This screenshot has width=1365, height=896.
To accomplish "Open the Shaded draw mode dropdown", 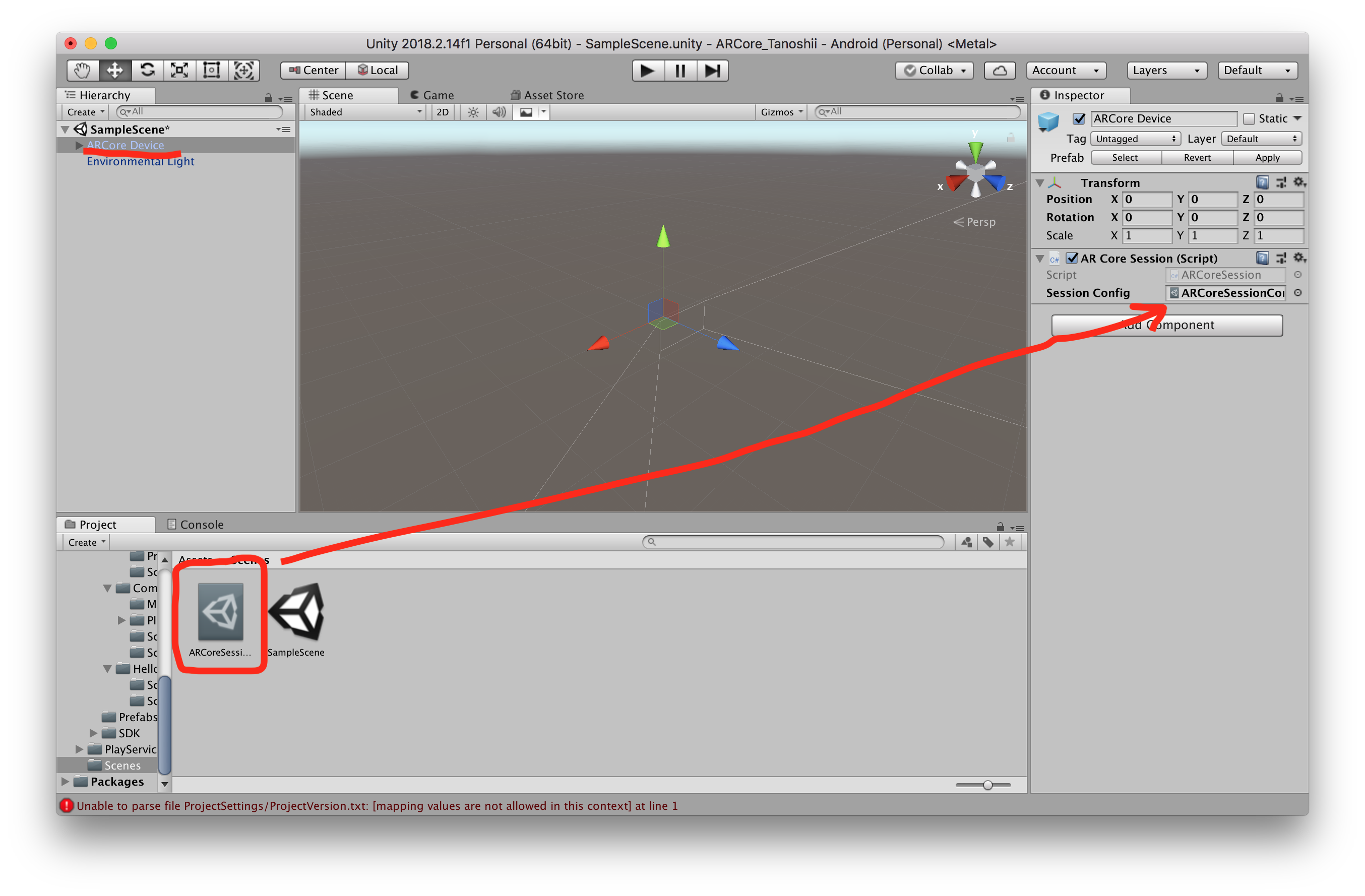I will coord(365,112).
